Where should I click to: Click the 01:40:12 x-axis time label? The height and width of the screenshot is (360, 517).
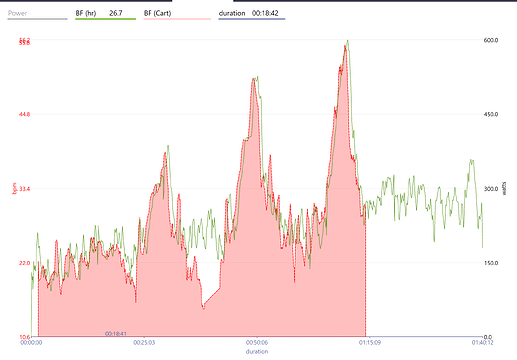pyautogui.click(x=482, y=343)
